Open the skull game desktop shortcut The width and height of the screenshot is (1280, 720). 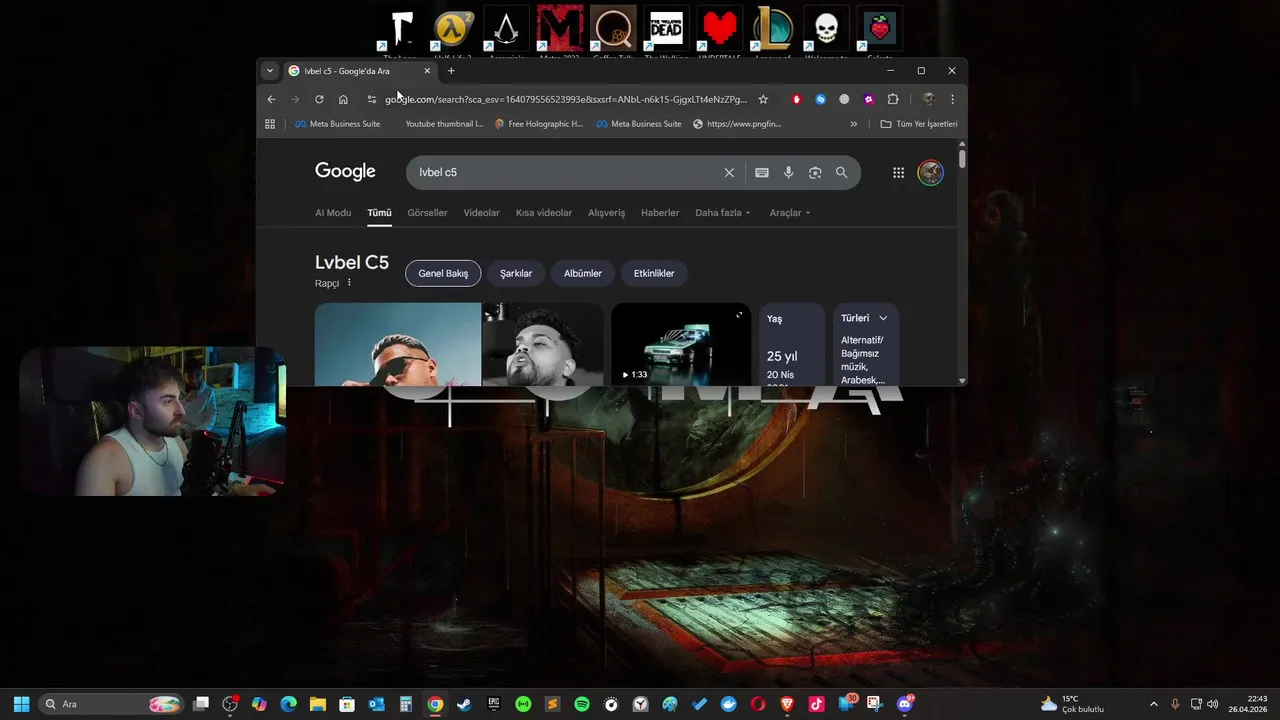[x=826, y=29]
